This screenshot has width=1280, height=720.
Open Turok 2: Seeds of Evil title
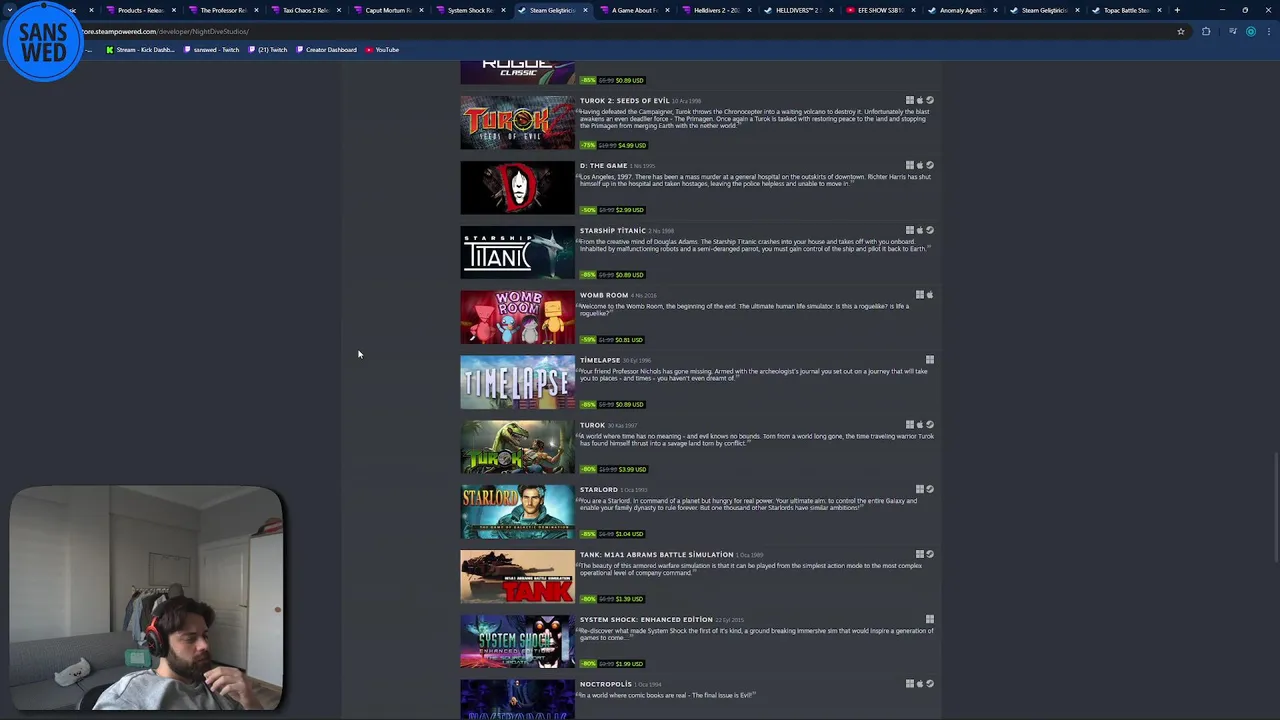(625, 101)
